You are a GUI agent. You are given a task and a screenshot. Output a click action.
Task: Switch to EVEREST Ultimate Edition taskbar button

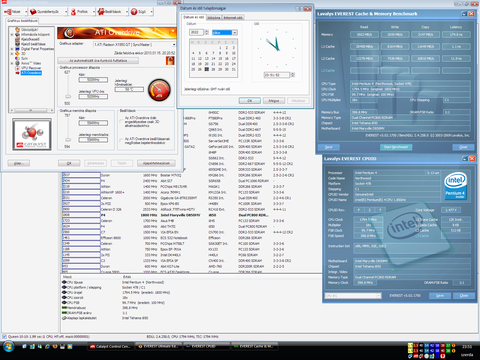pos(159,347)
